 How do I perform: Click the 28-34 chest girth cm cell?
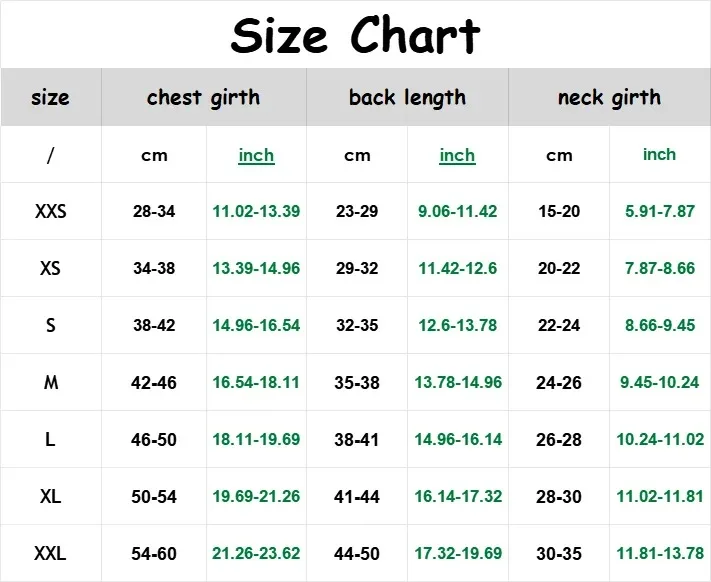[154, 212]
